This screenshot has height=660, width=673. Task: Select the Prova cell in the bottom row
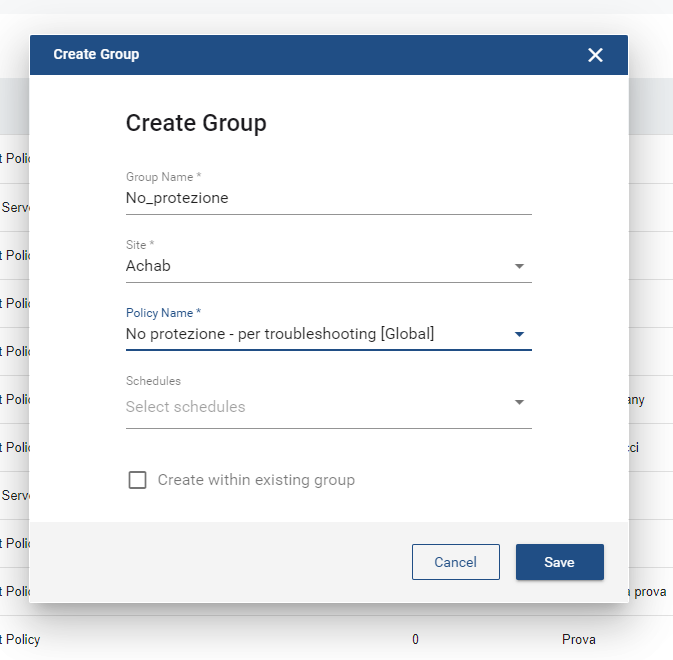[x=578, y=639]
